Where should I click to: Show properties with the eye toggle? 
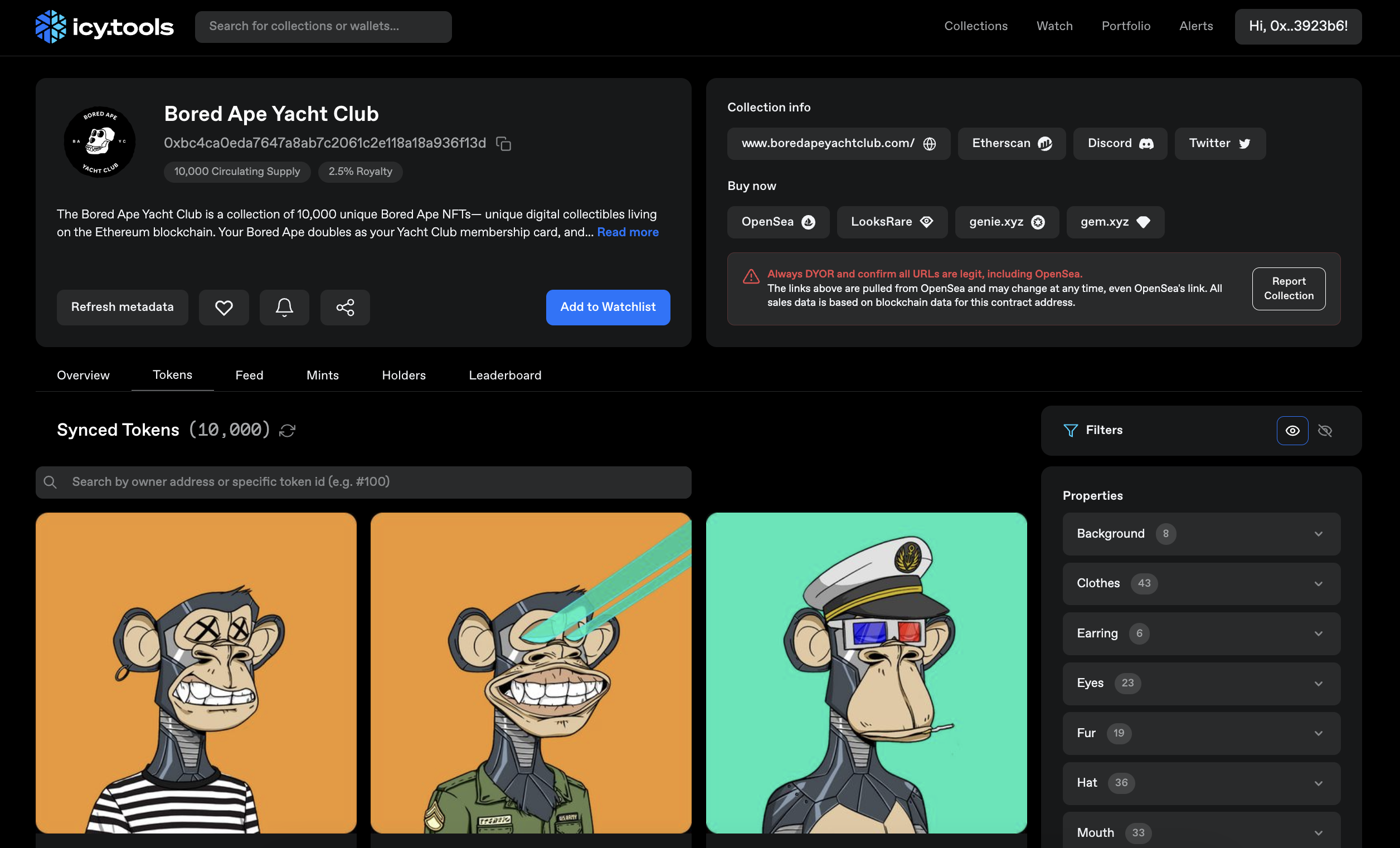tap(1292, 431)
